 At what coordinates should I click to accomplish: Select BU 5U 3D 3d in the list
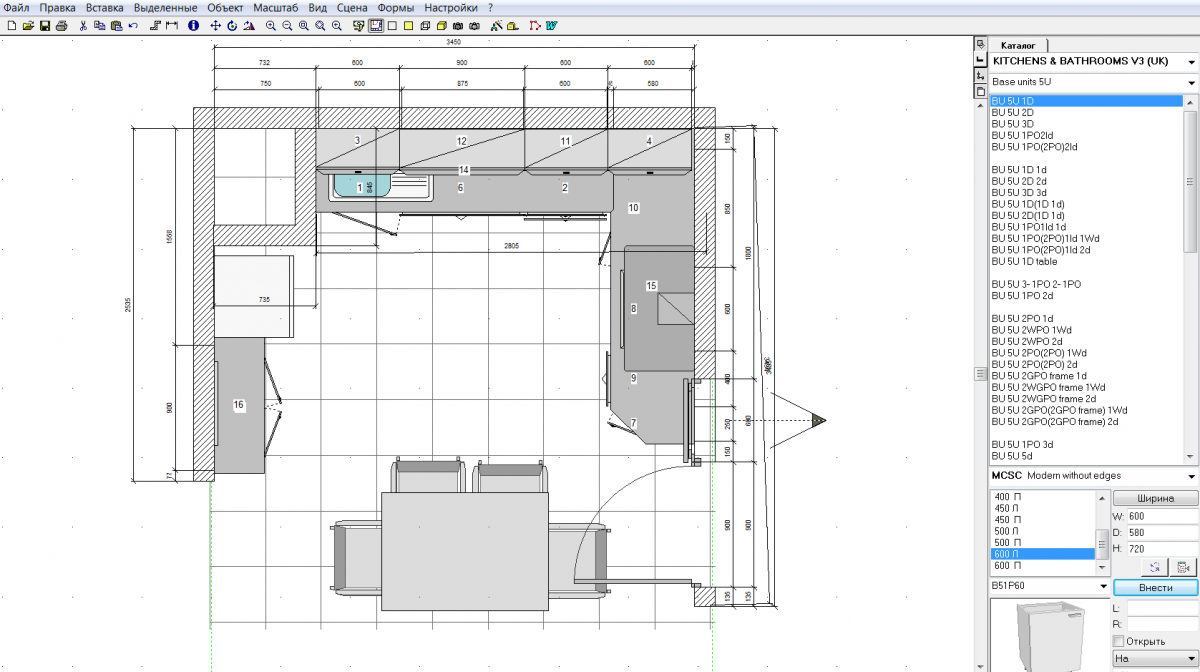coord(1085,192)
